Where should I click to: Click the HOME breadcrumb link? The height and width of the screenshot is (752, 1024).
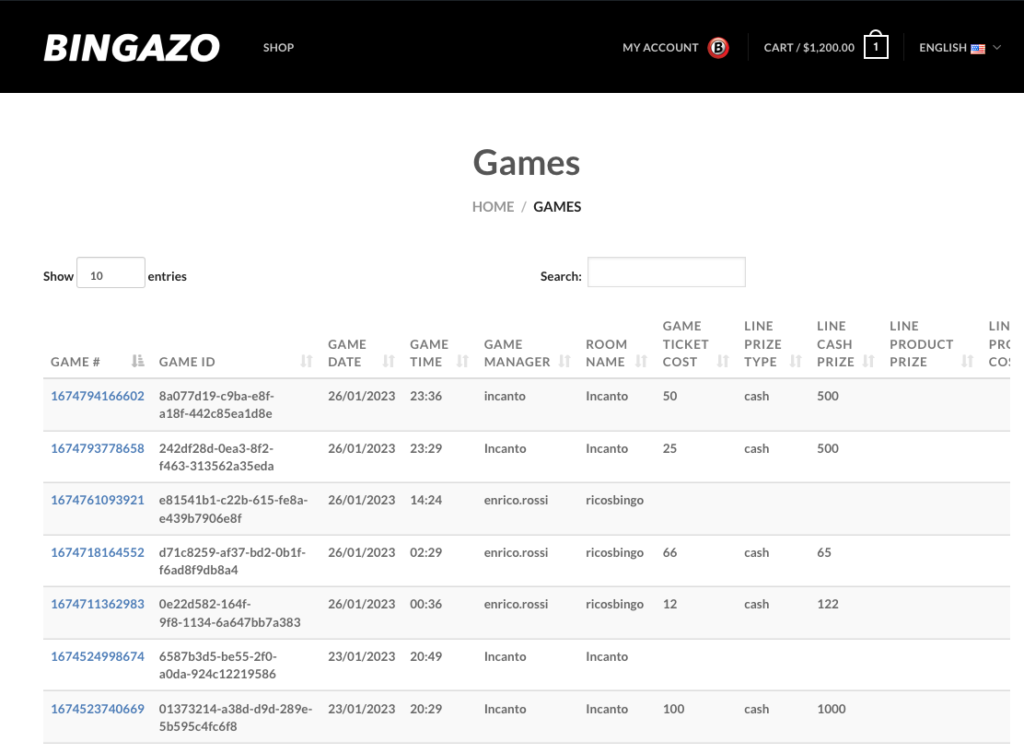[x=493, y=207]
